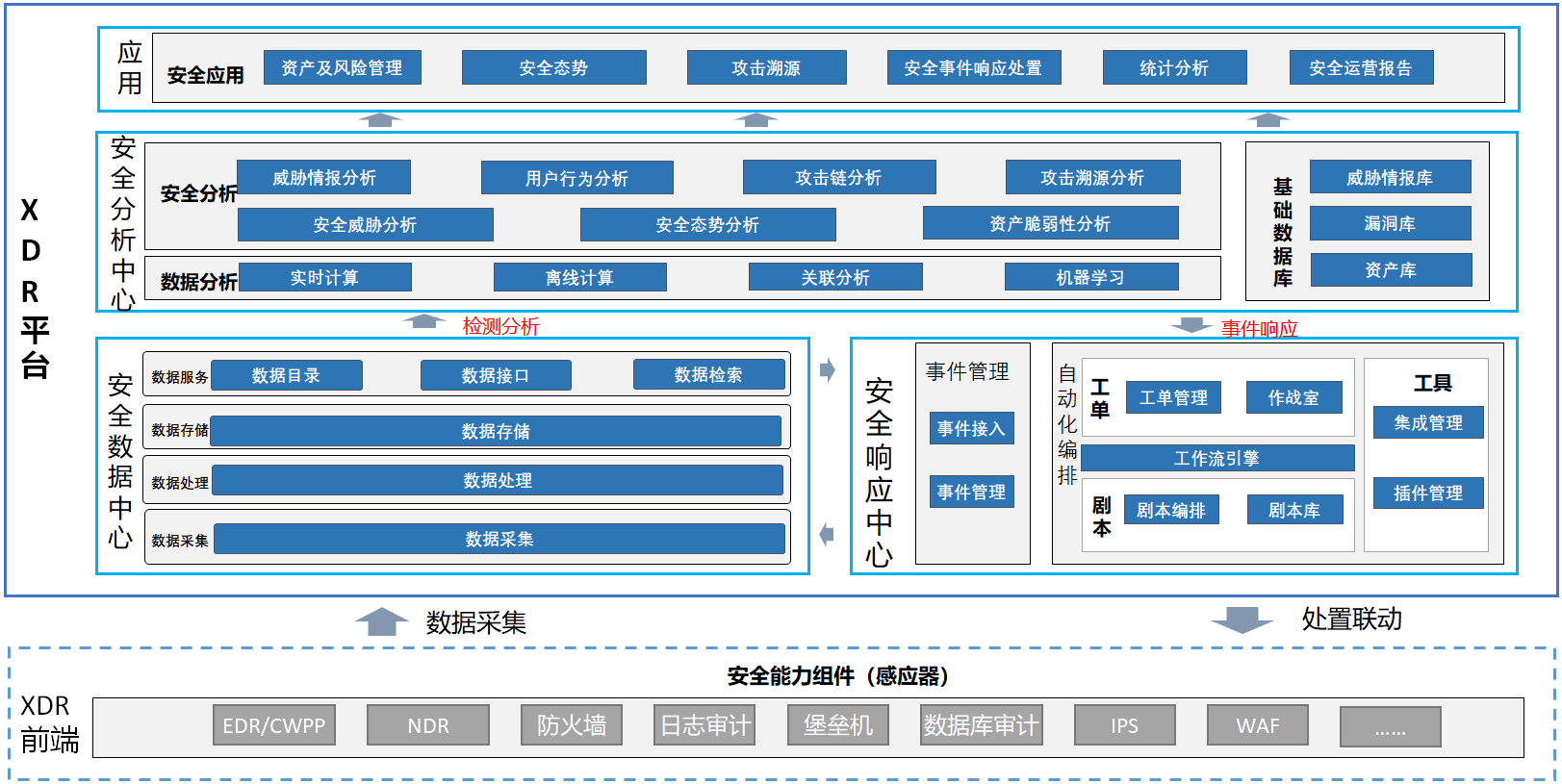Click the ellipsis sensor box

[1391, 727]
